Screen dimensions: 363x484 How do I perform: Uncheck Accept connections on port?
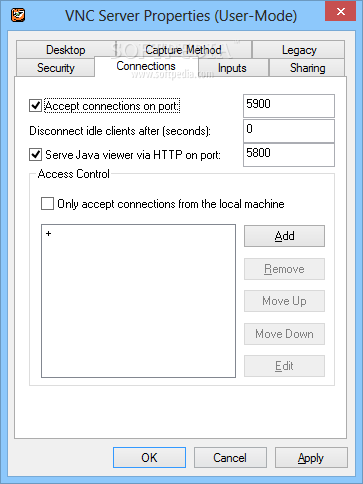[35, 106]
